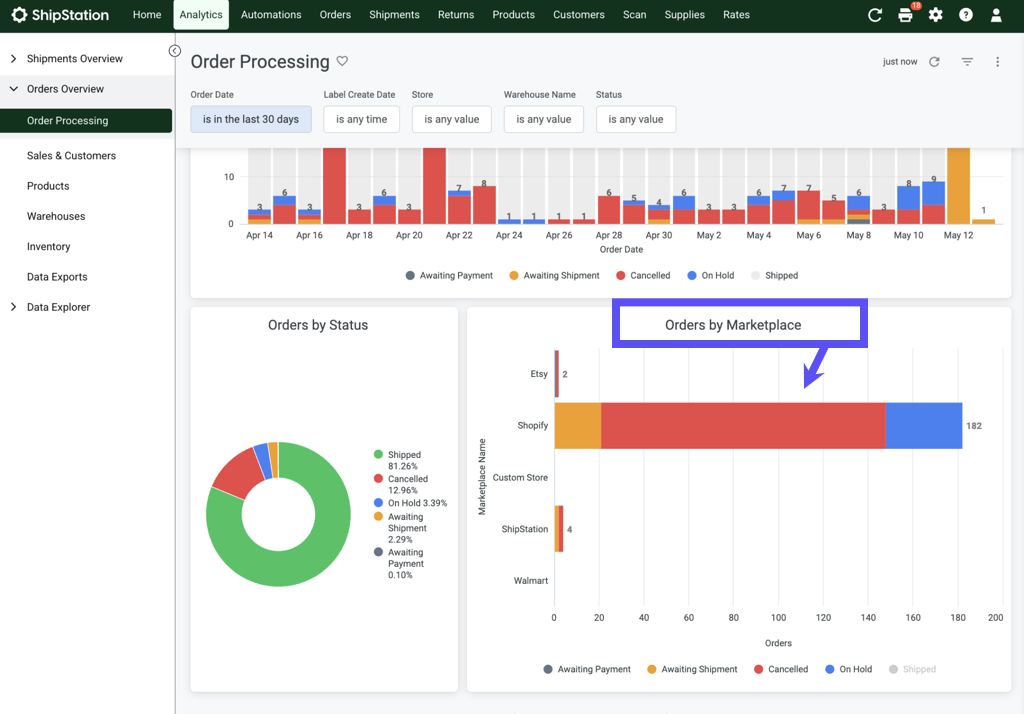Toggle Awaiting Shipment in top chart legend
Screen dimensions: 1024x714
point(554,276)
